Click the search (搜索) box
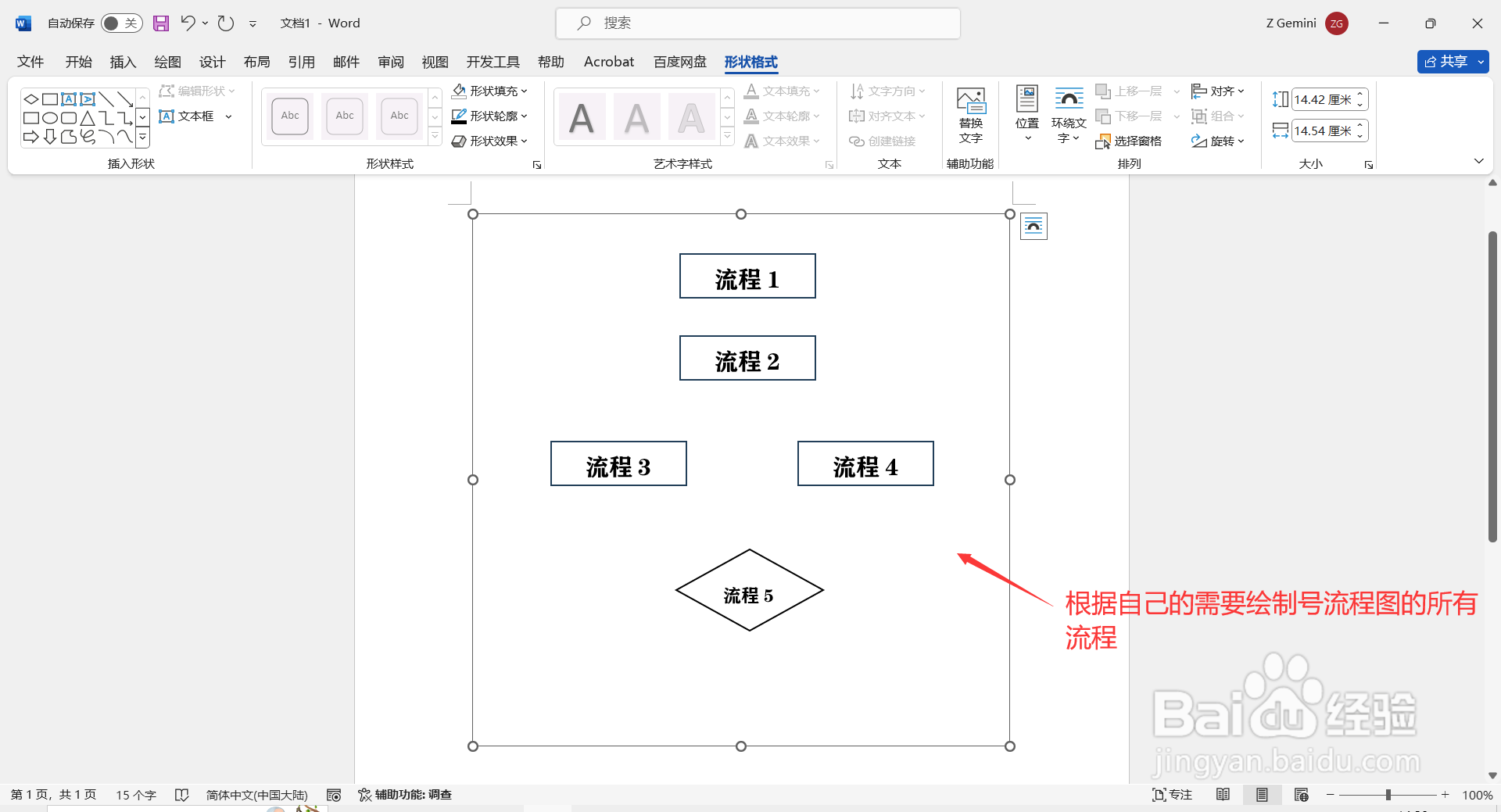The image size is (1501, 812). pos(758,23)
